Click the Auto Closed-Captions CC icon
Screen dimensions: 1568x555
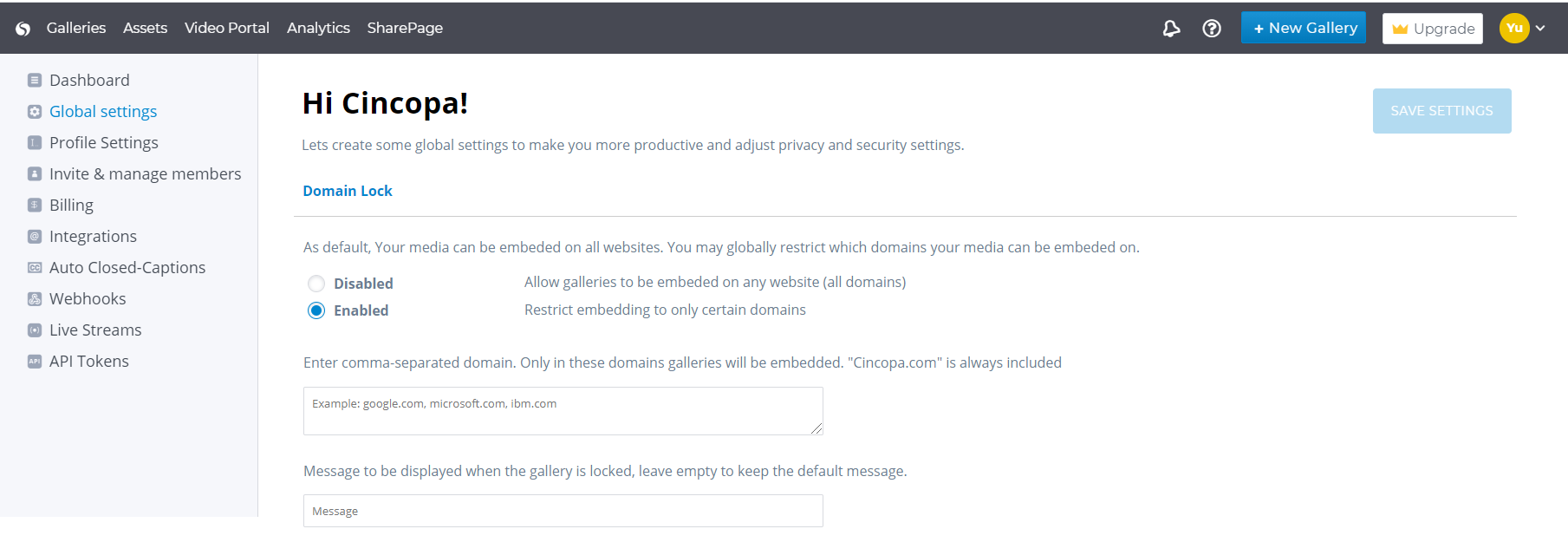[x=35, y=268]
